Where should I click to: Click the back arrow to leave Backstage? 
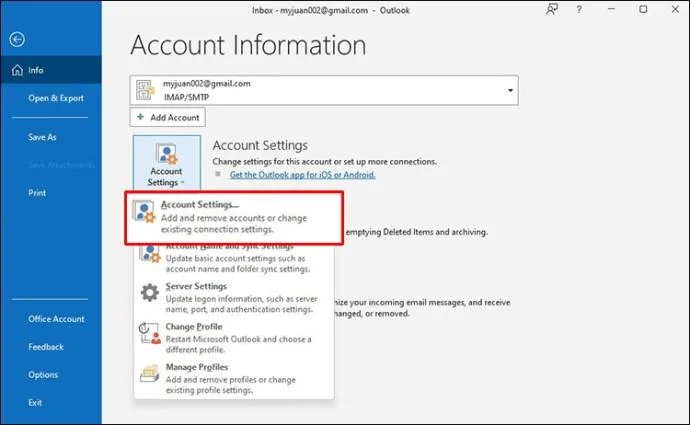(x=17, y=40)
